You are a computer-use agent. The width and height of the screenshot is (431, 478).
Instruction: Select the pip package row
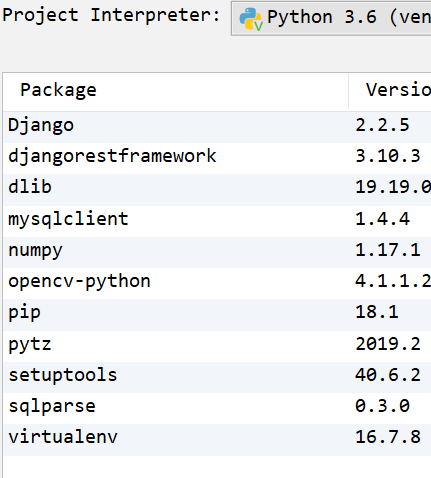[x=217, y=315]
